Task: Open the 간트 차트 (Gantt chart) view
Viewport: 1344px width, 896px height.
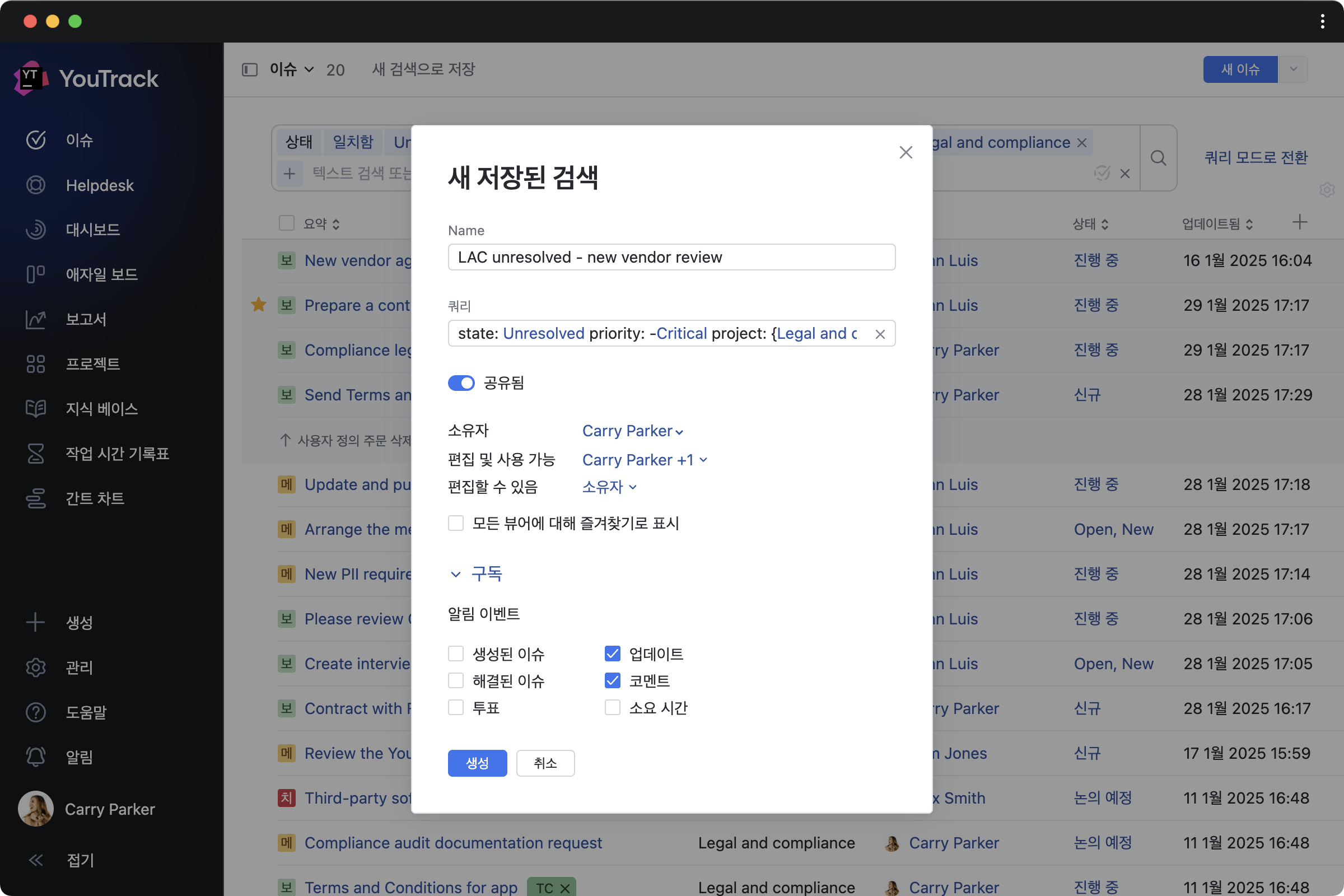Action: coord(94,498)
